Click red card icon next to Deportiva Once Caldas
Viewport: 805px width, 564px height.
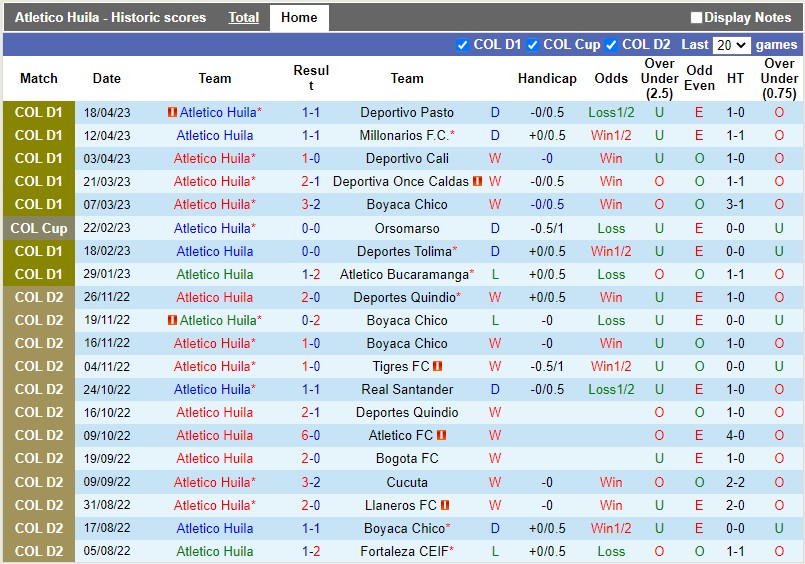coord(477,181)
